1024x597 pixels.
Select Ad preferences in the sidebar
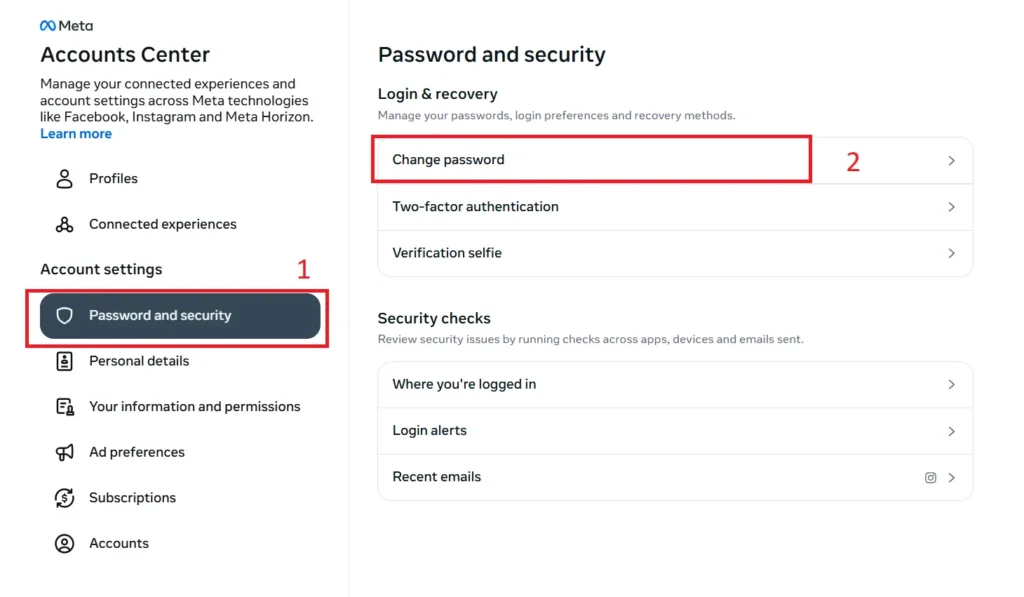coord(137,453)
